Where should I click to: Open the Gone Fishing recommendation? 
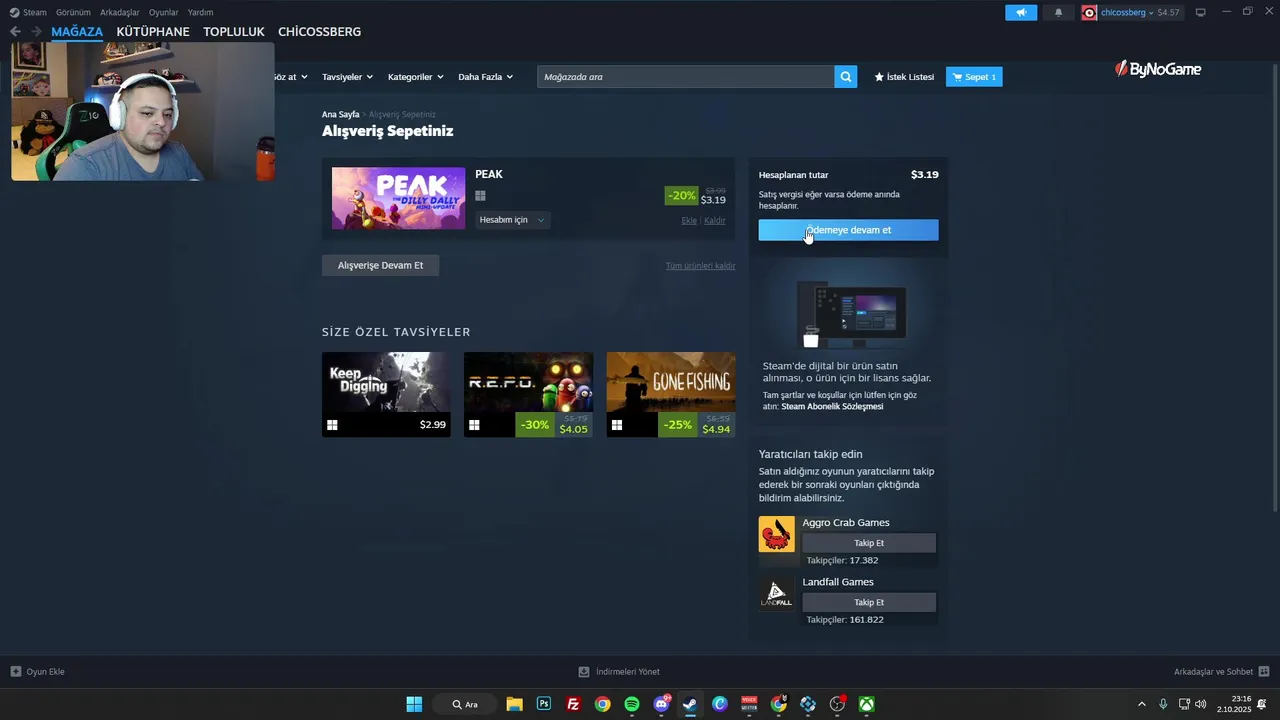coord(671,394)
